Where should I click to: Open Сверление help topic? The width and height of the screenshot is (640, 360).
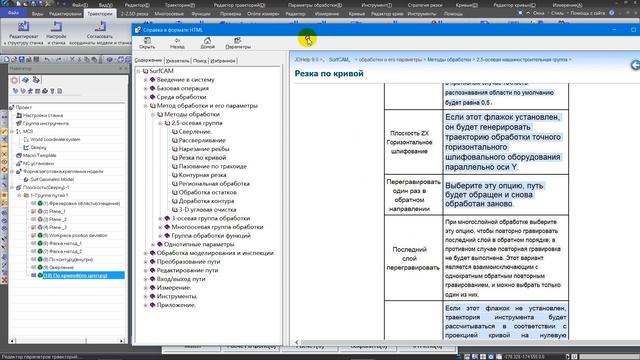click(196, 132)
